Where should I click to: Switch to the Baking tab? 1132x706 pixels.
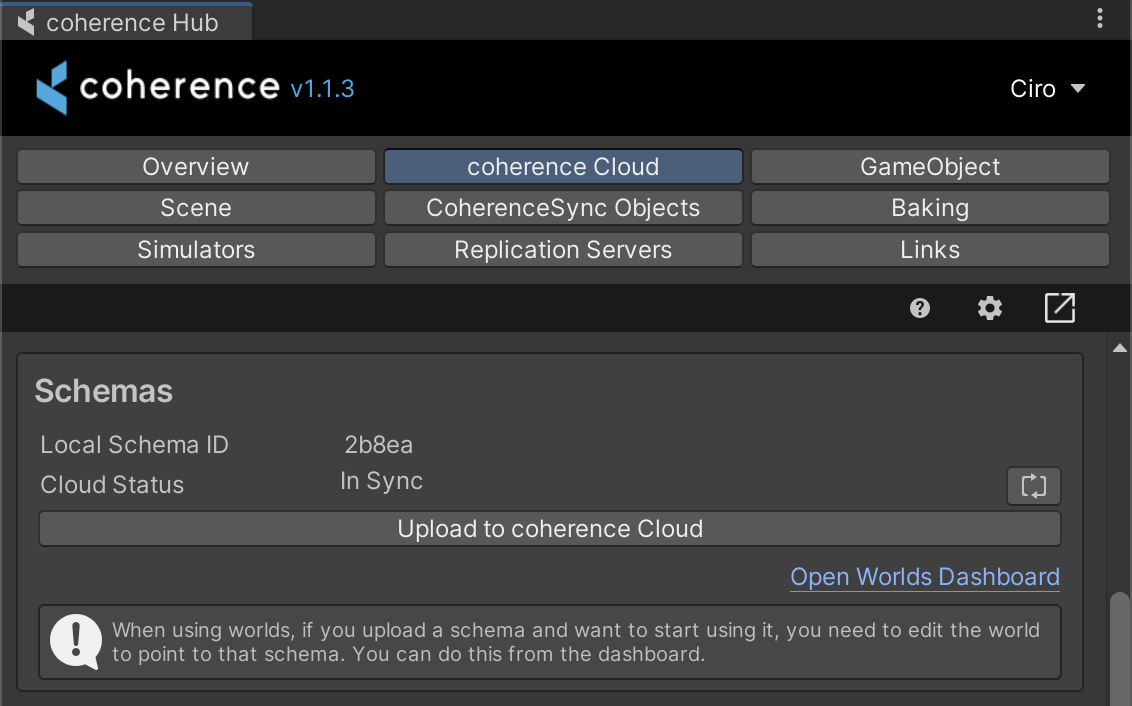pyautogui.click(x=930, y=208)
